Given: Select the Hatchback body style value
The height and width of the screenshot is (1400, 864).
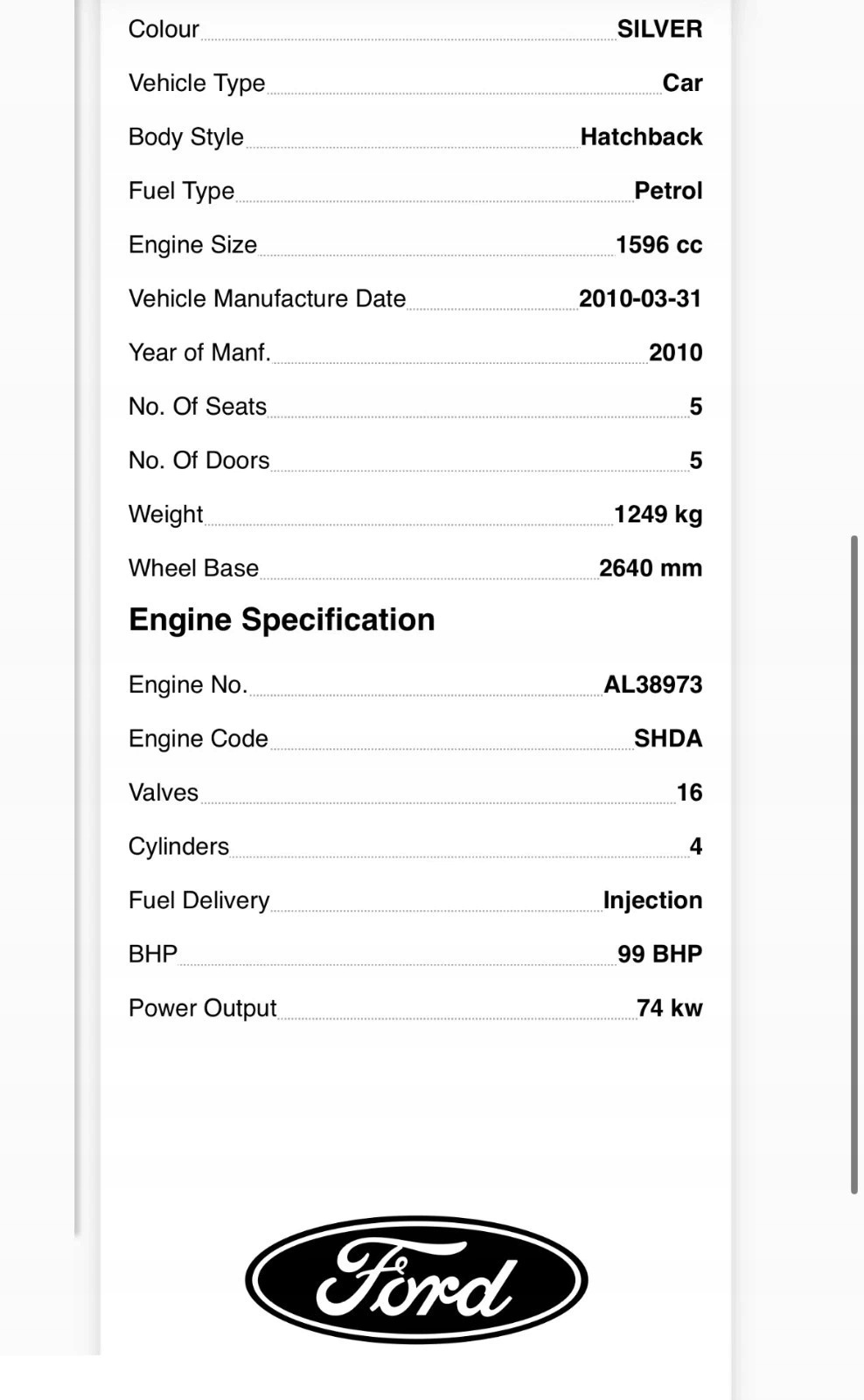Looking at the screenshot, I should tap(641, 136).
